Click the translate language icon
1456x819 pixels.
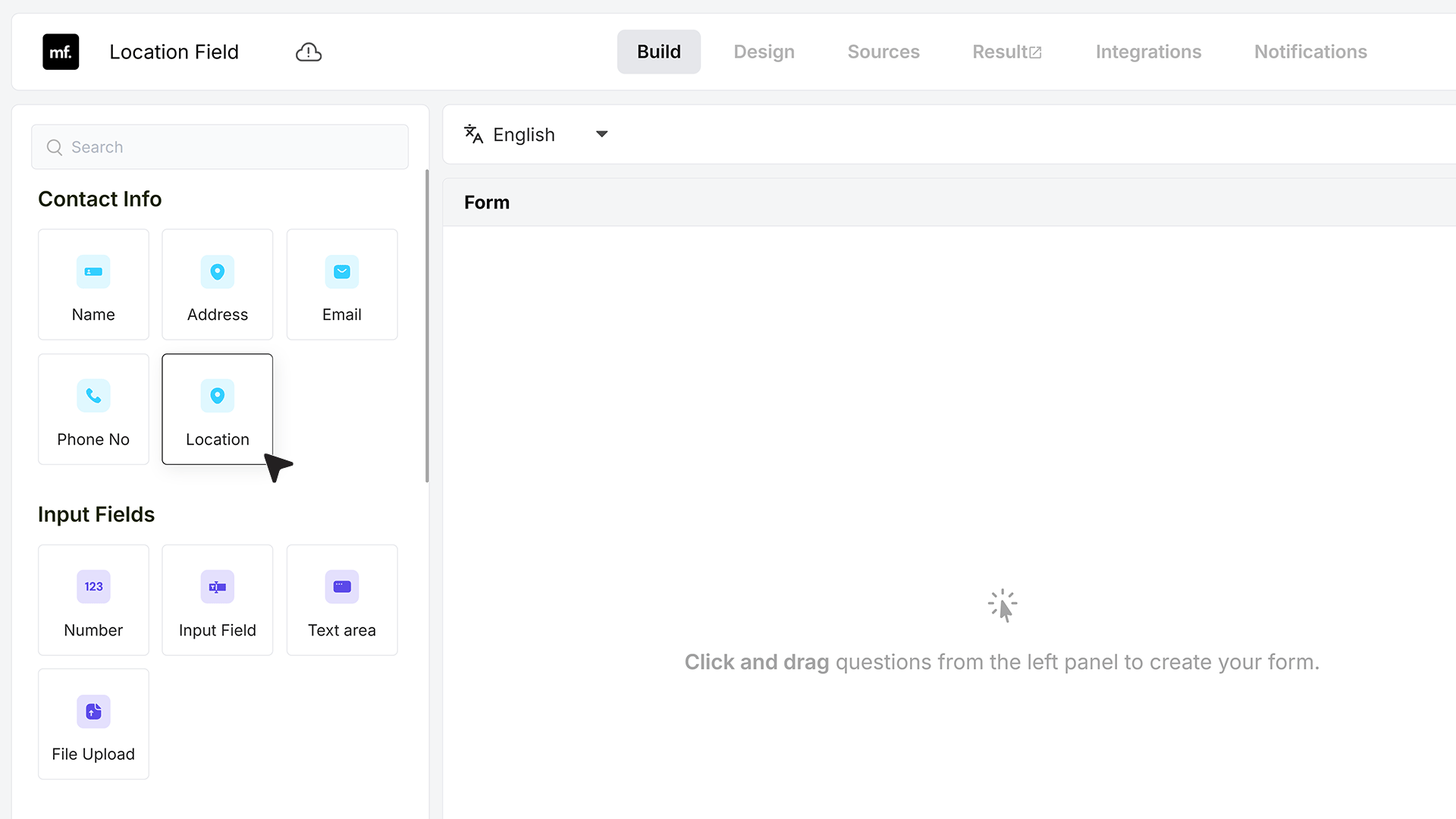tap(473, 134)
